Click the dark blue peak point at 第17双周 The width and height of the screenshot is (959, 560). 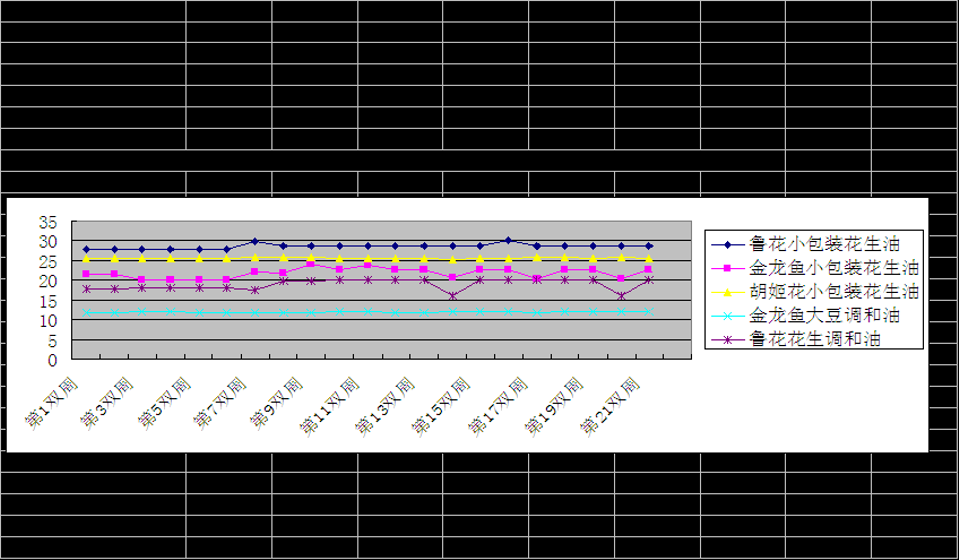coord(508,240)
